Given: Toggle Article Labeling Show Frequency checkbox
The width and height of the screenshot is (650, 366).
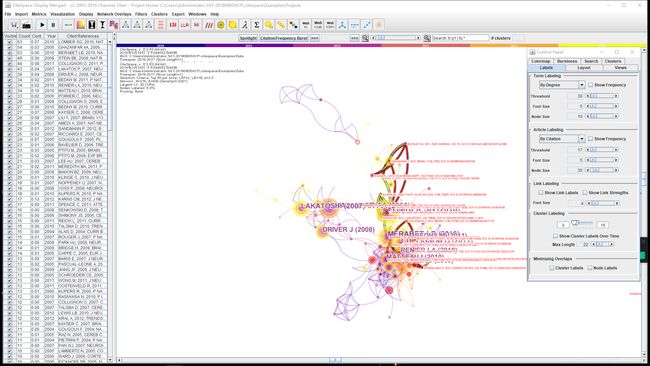Looking at the screenshot, I should [591, 139].
